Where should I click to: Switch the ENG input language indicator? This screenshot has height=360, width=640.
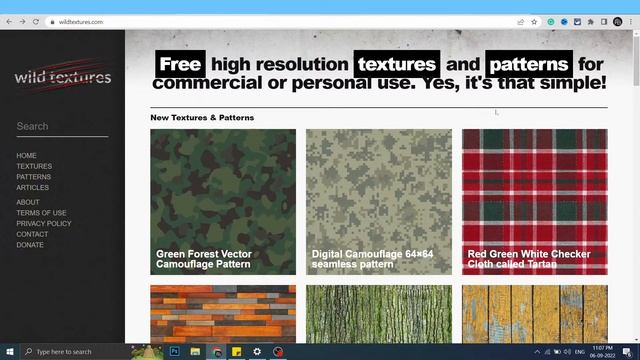(580, 352)
